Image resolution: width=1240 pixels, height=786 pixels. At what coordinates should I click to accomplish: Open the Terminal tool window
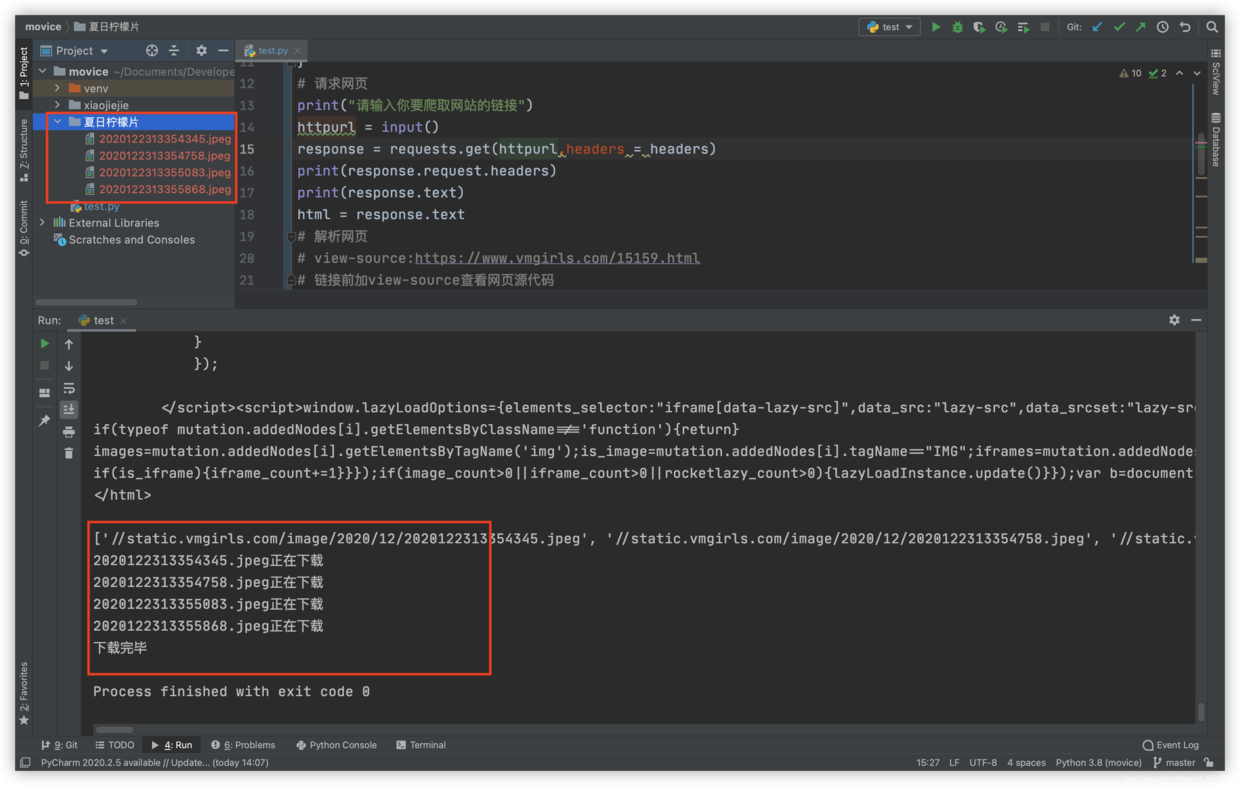point(420,744)
